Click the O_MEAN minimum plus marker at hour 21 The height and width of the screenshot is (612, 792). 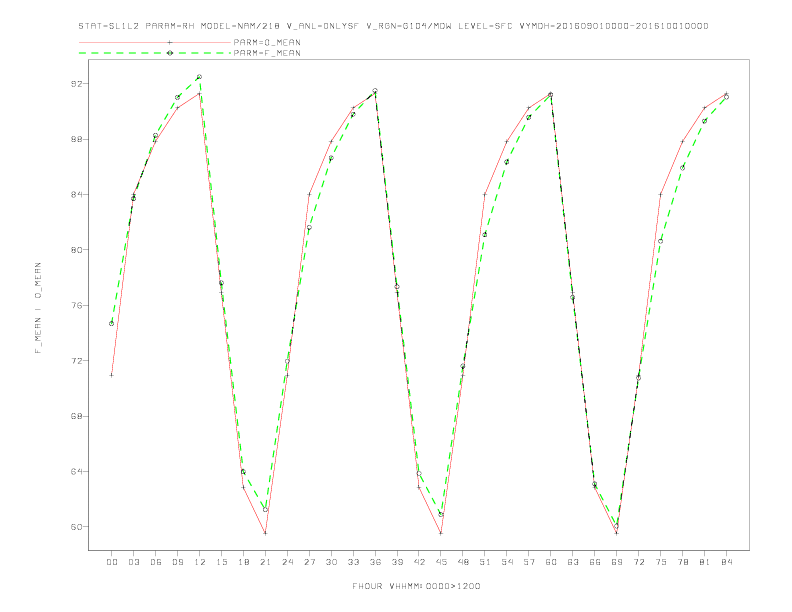(265, 533)
